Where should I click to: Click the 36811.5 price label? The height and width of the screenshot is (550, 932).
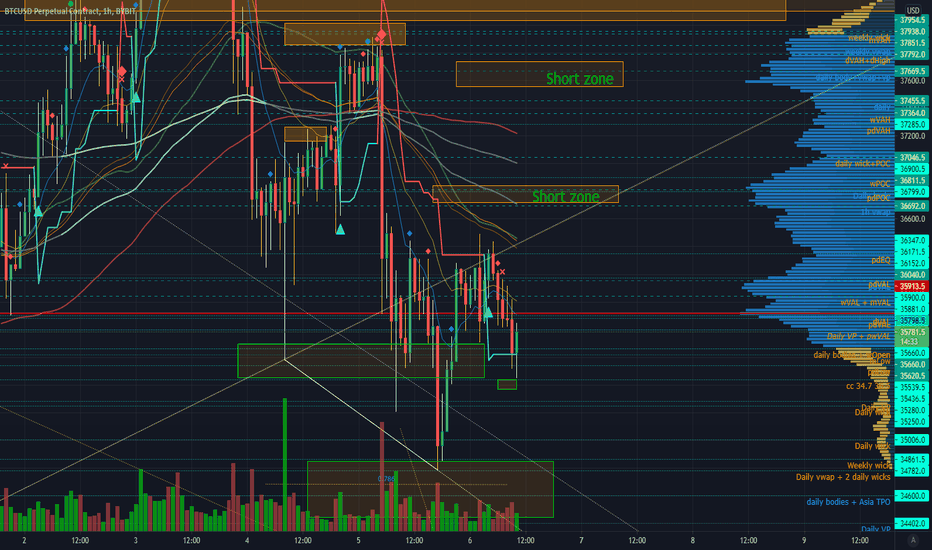[x=912, y=180]
